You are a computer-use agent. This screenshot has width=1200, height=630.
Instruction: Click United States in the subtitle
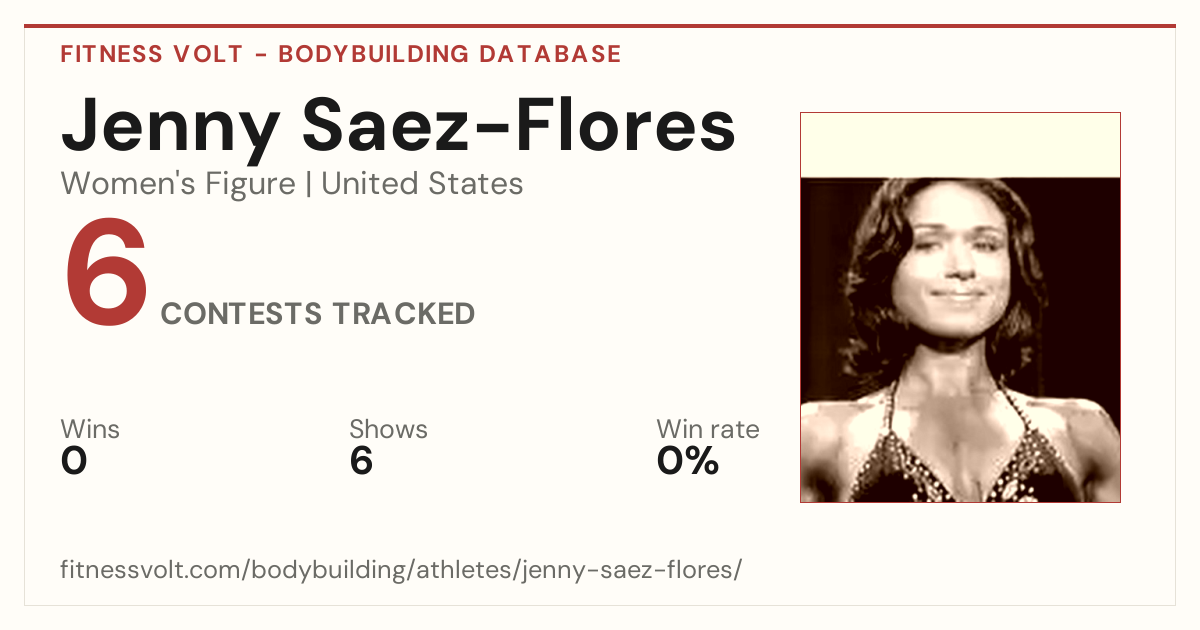click(423, 184)
